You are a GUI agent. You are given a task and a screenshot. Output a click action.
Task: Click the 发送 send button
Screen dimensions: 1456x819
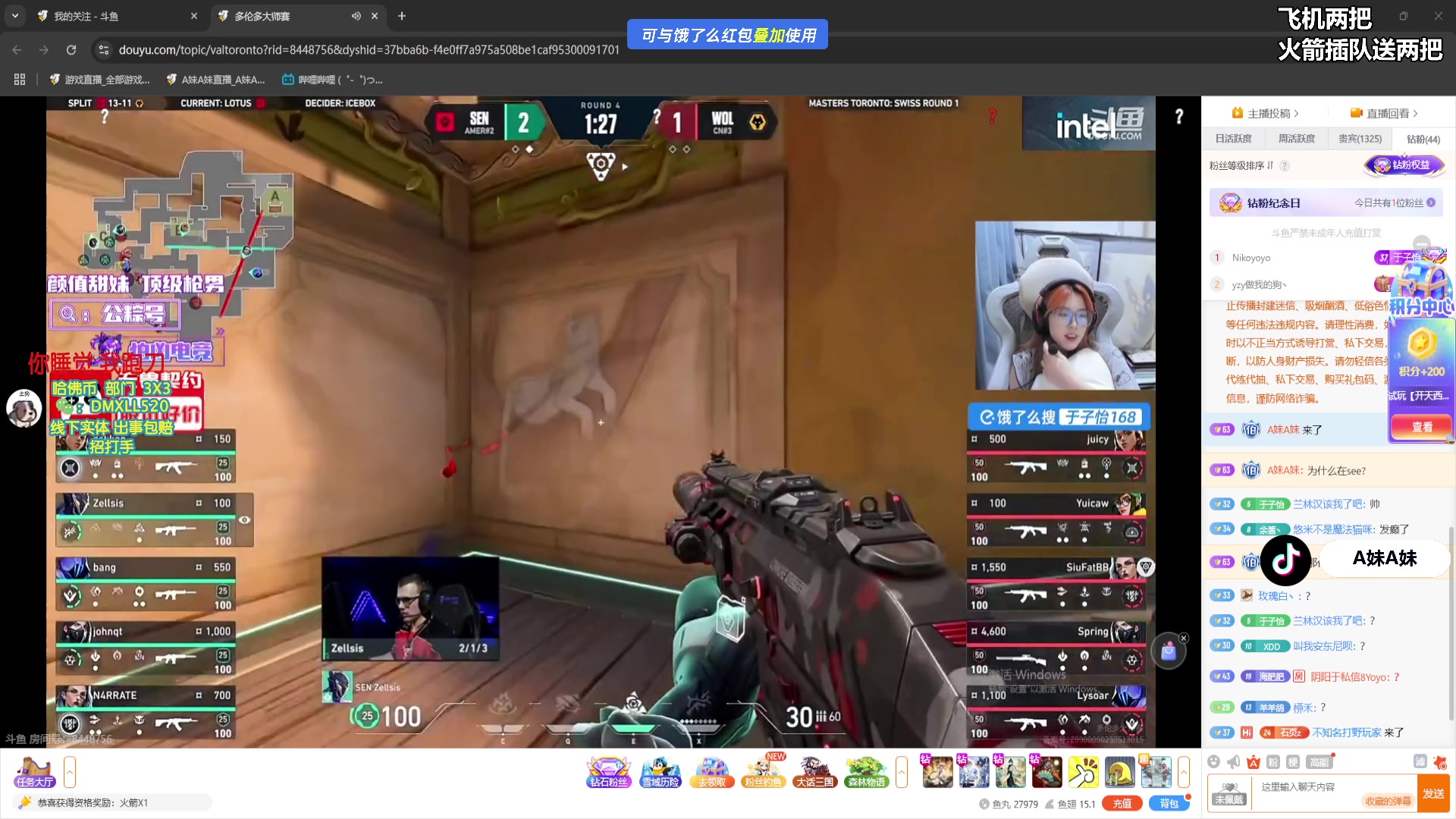tap(1433, 793)
